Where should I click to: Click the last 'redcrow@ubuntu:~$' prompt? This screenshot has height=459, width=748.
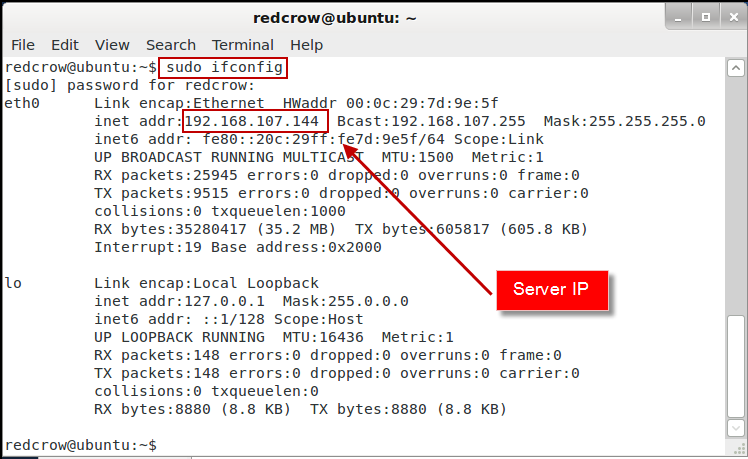(81, 445)
